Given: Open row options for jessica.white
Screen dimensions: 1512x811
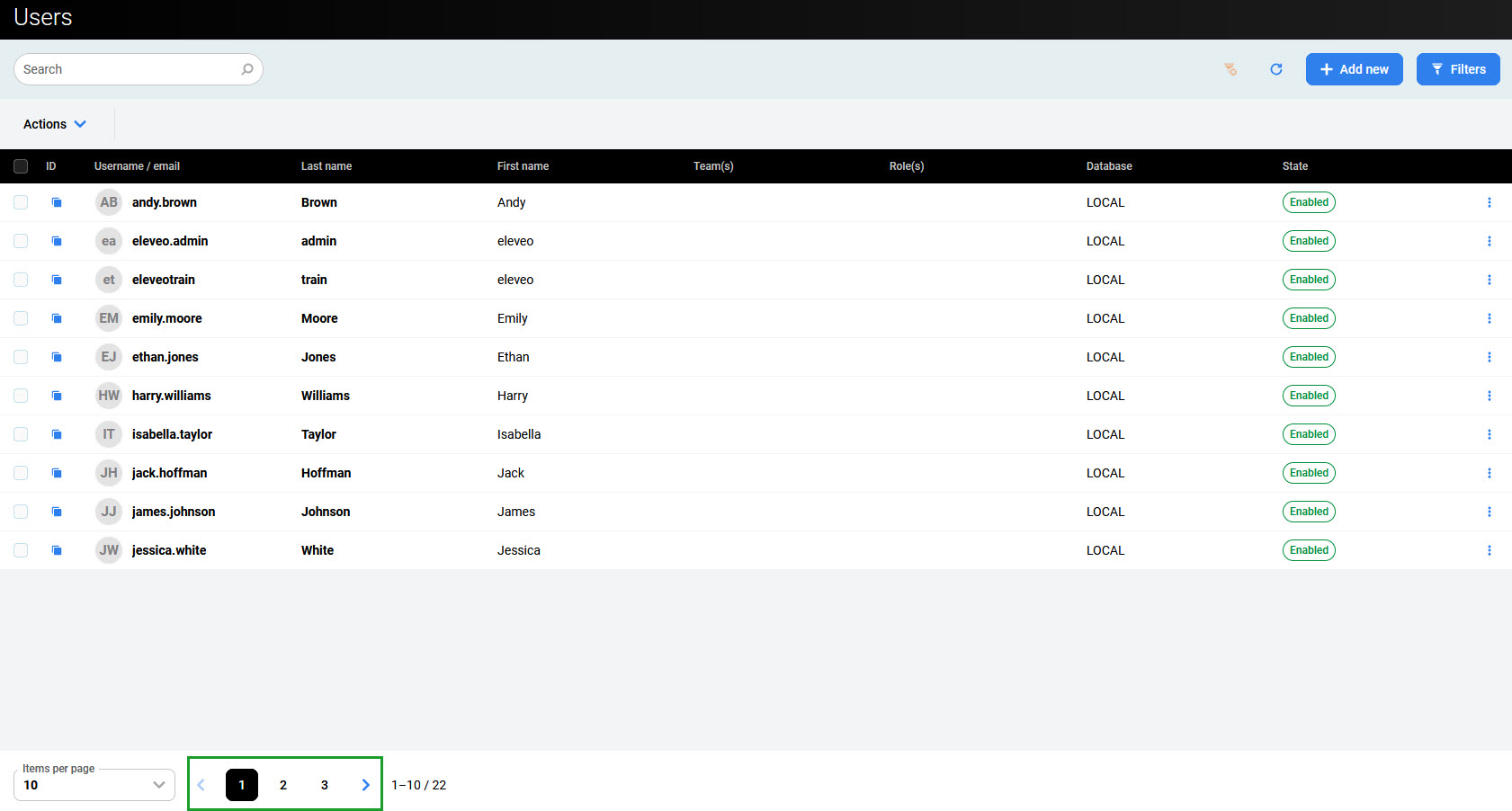Looking at the screenshot, I should click(x=1489, y=550).
